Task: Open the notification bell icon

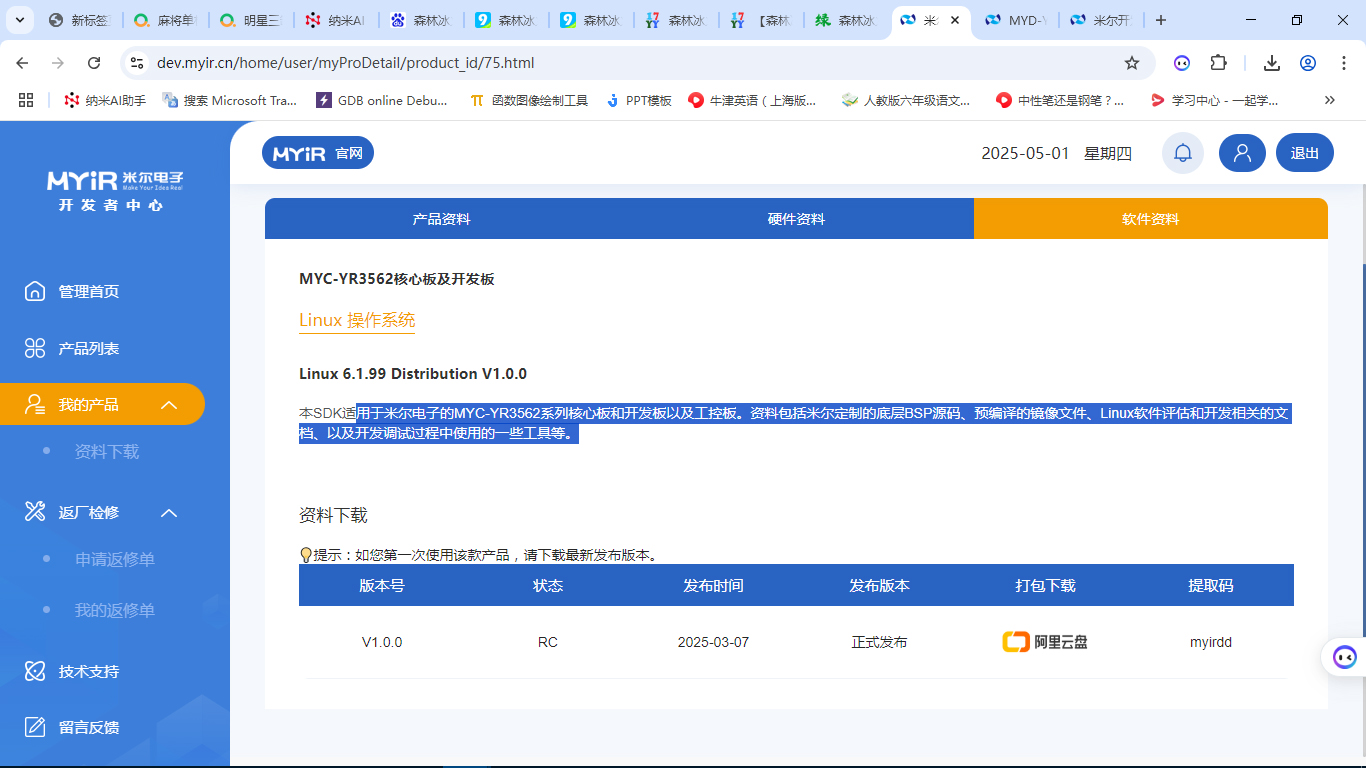Action: click(x=1183, y=153)
